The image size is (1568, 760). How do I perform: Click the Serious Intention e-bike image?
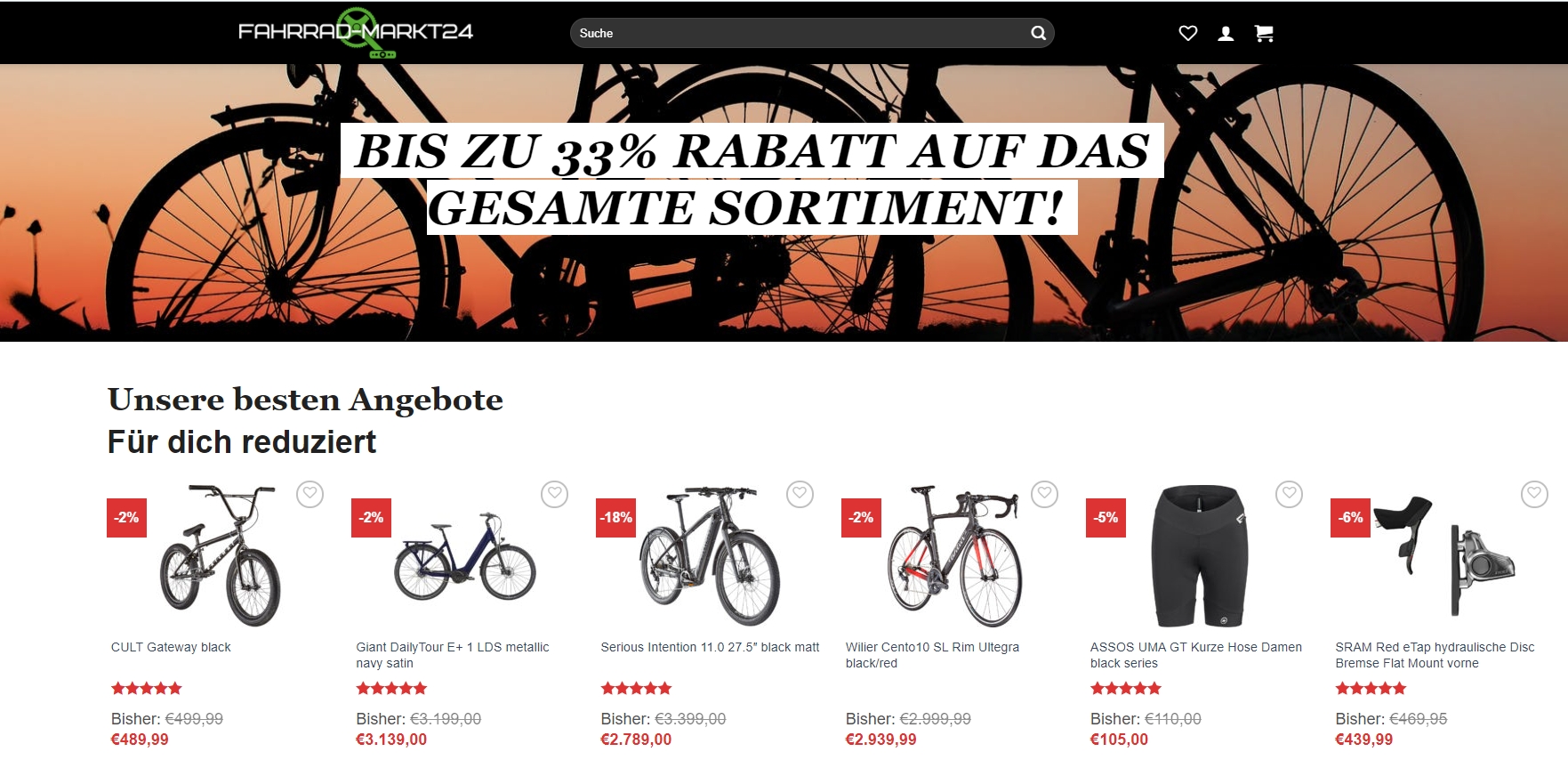(x=710, y=555)
